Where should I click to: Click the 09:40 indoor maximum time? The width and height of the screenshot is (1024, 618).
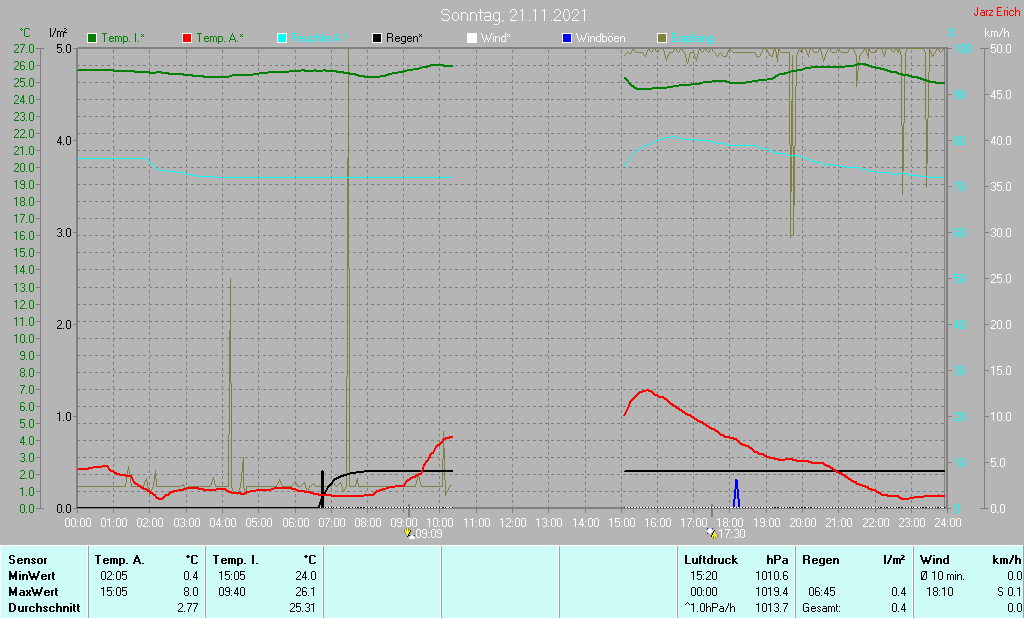click(232, 592)
